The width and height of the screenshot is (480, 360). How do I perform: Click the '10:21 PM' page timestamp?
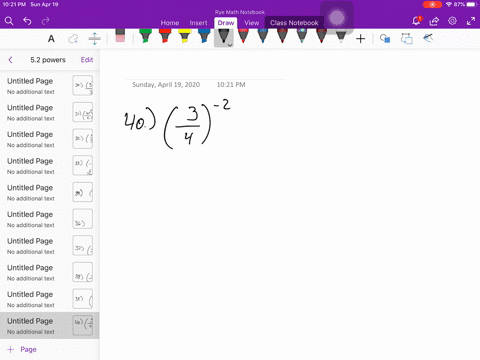(x=231, y=85)
